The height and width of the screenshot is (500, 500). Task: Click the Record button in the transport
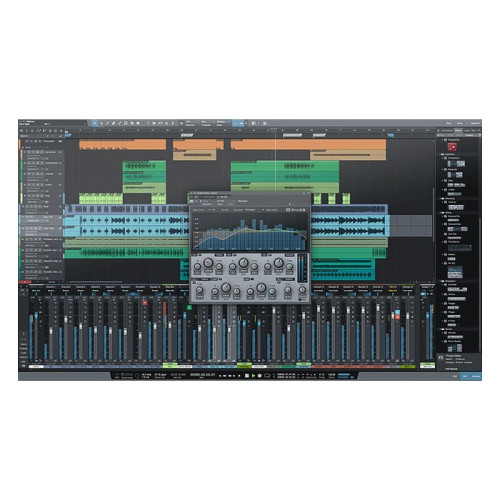[260, 376]
